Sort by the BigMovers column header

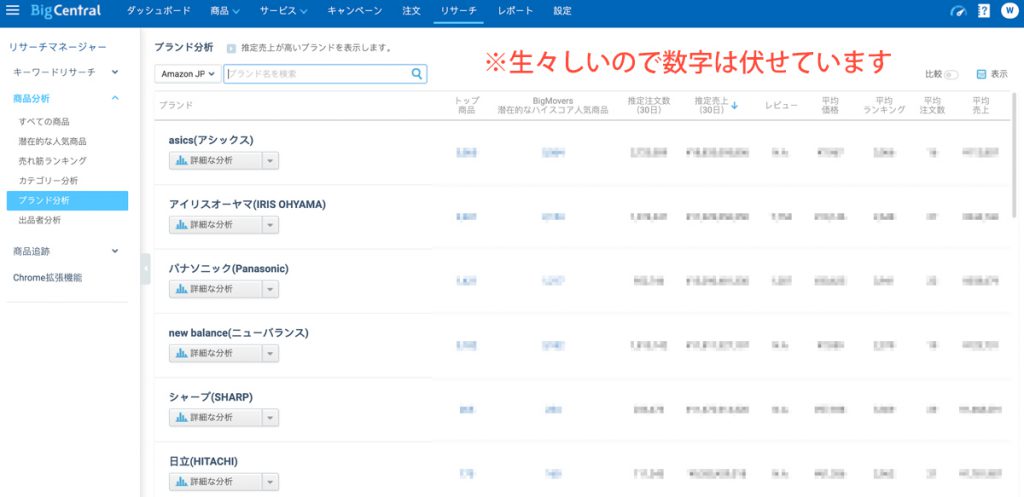(x=552, y=105)
